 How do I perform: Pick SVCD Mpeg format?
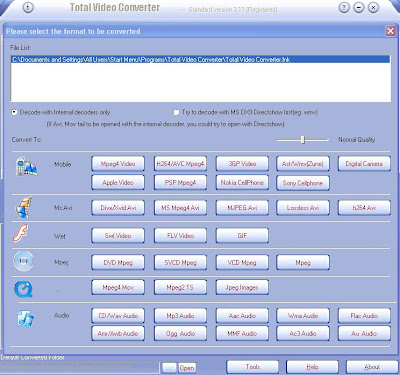point(180,263)
